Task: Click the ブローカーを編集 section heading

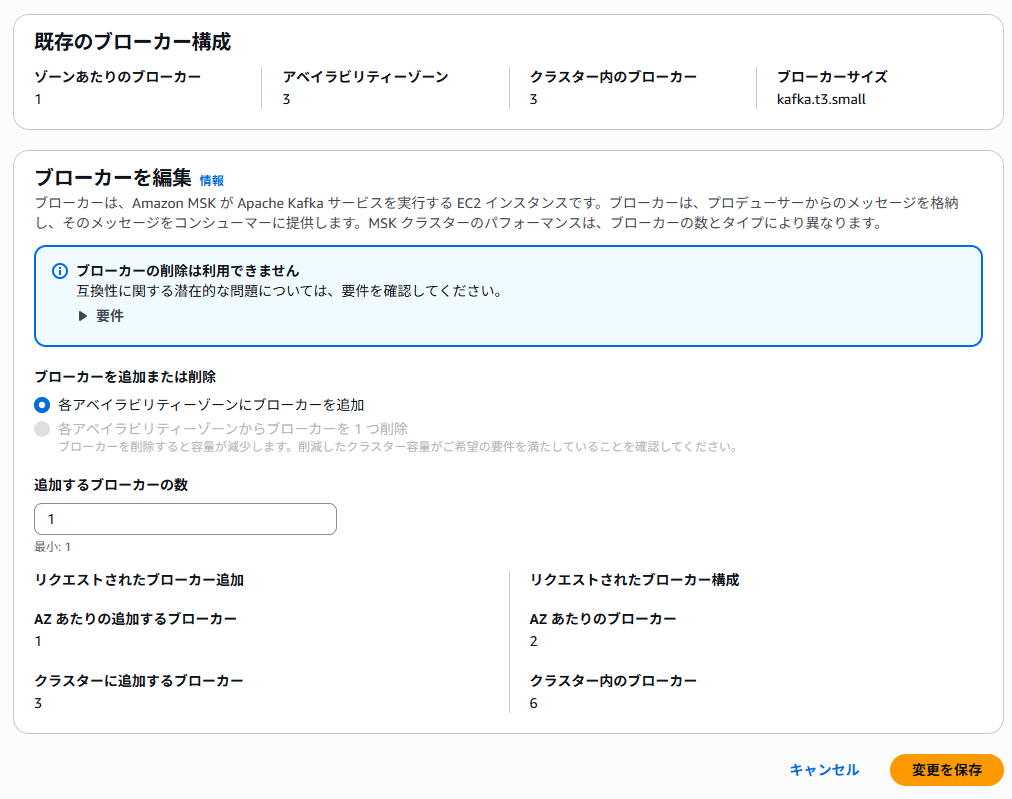Action: tap(113, 178)
